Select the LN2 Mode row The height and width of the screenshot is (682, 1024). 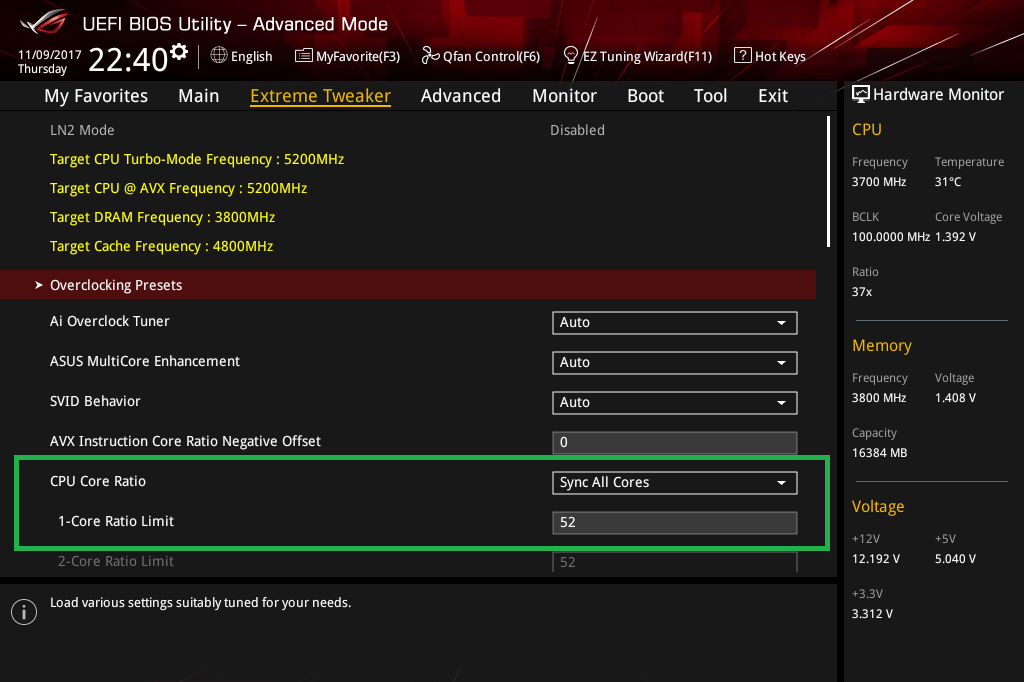click(x=408, y=130)
